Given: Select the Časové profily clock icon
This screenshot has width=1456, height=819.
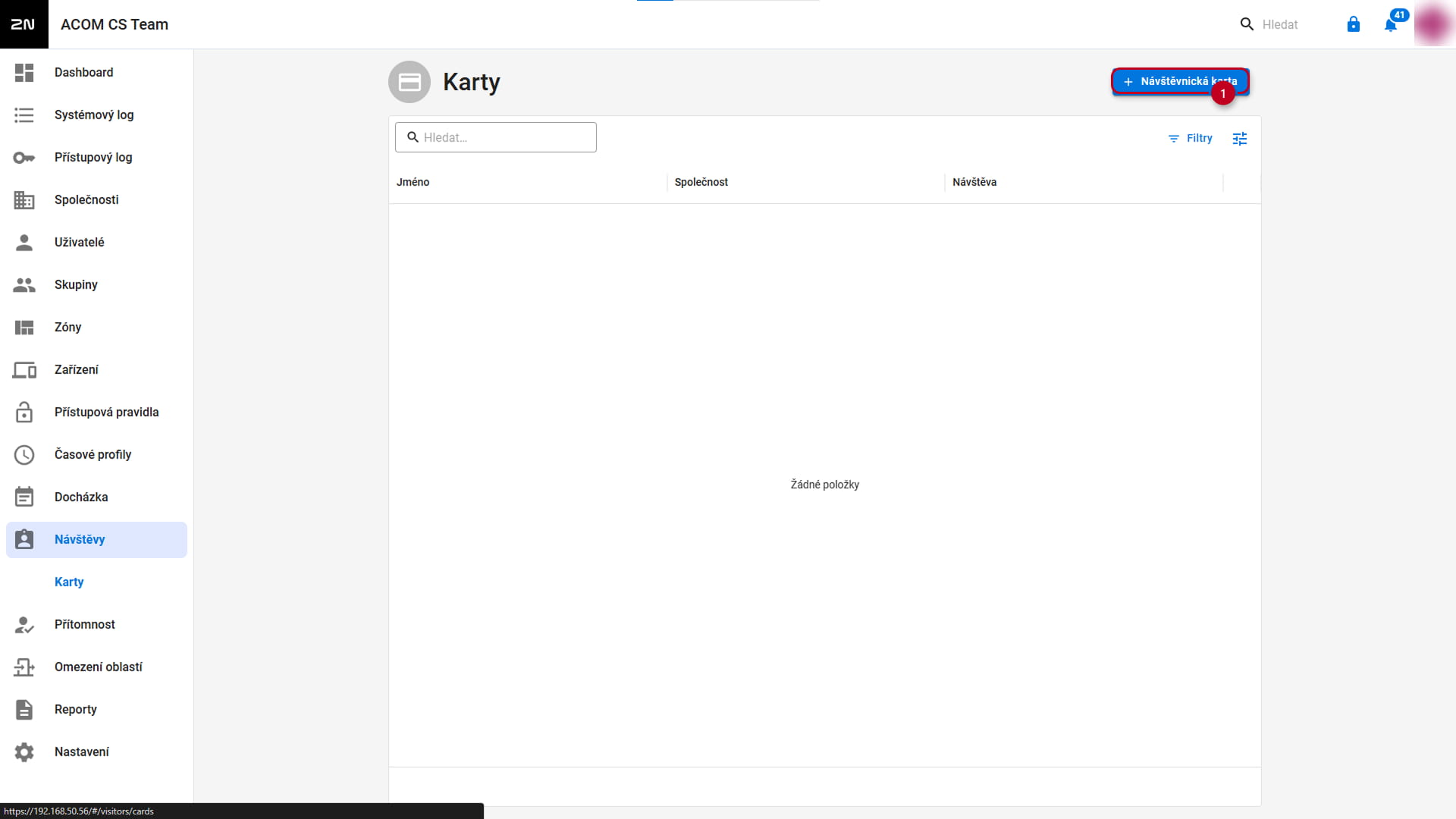Looking at the screenshot, I should [x=24, y=455].
